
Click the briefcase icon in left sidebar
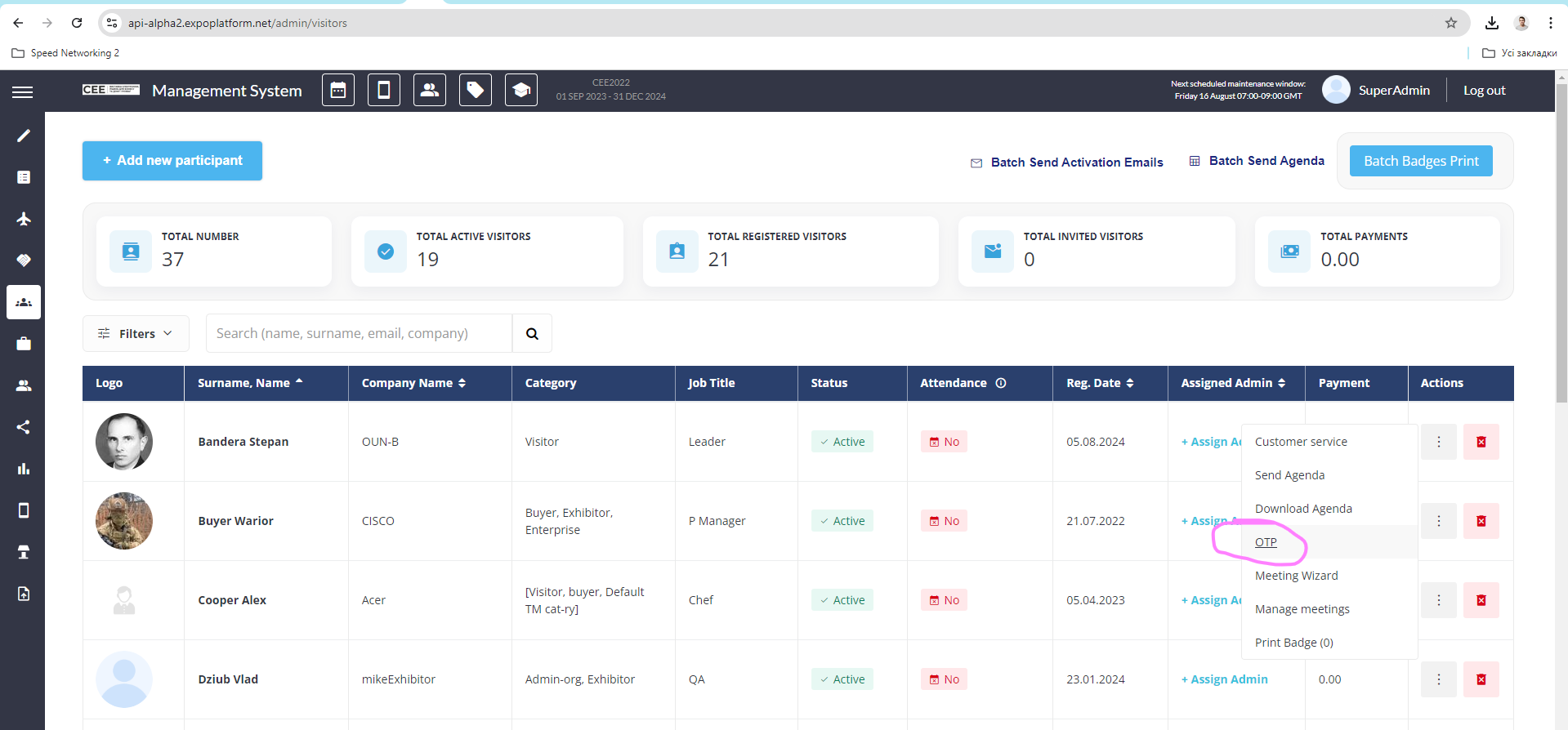click(x=24, y=344)
